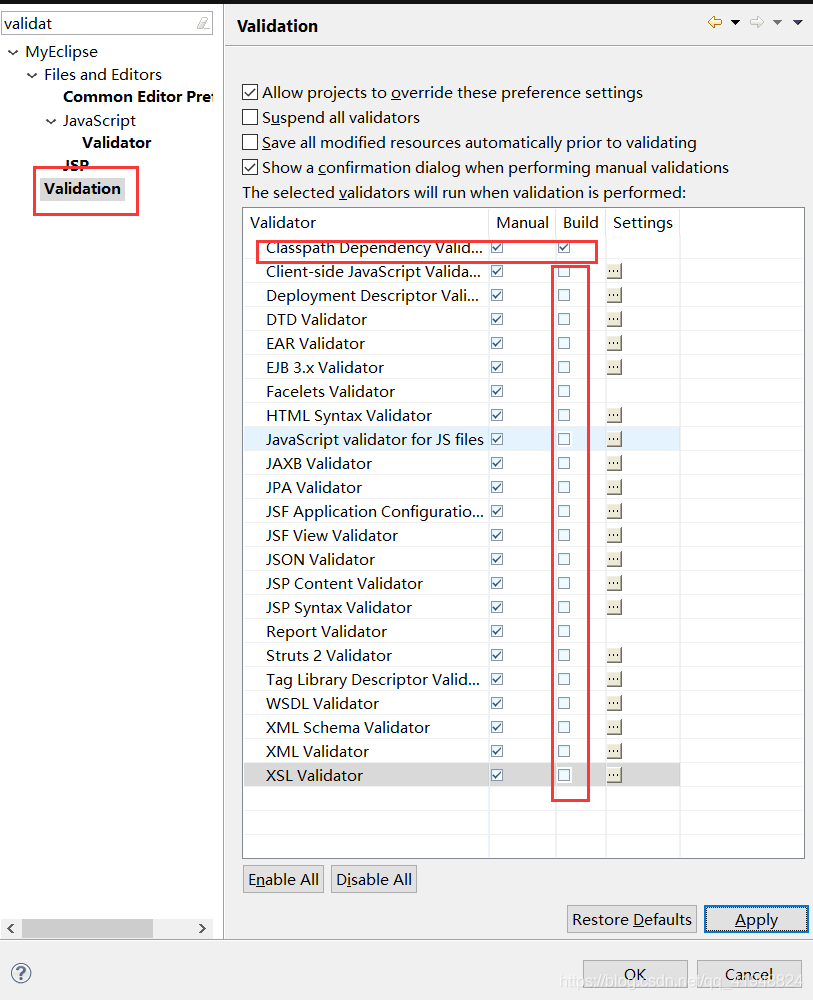Click Restore Defaults button
This screenshot has width=813, height=1000.
[632, 919]
